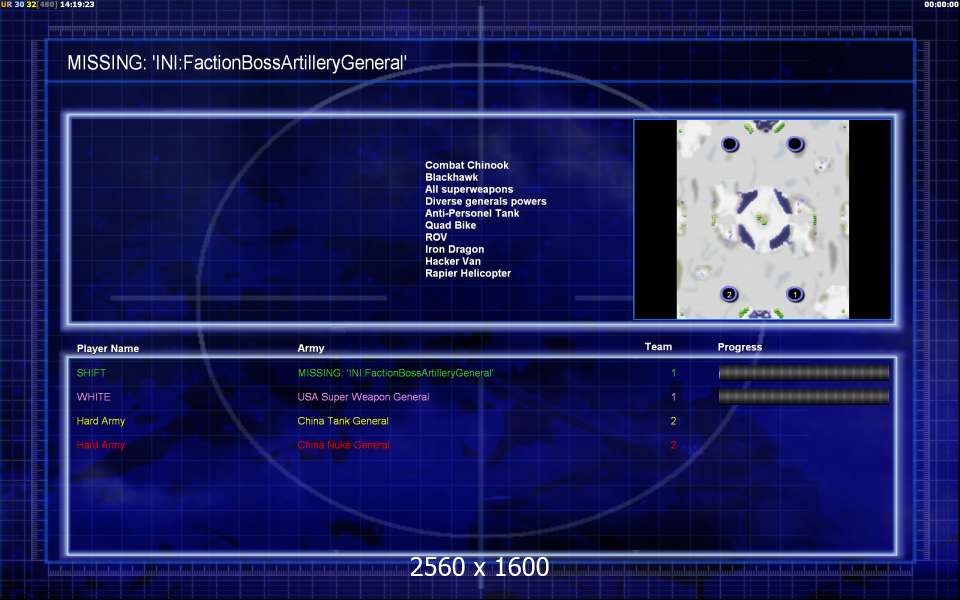Click the Player Name column header
The height and width of the screenshot is (600, 960).
pyautogui.click(x=108, y=349)
